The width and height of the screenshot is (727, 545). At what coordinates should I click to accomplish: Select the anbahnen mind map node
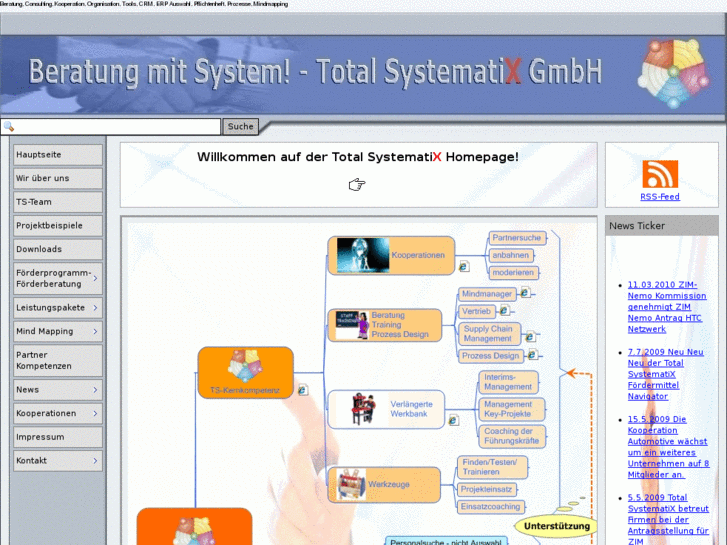(x=511, y=255)
